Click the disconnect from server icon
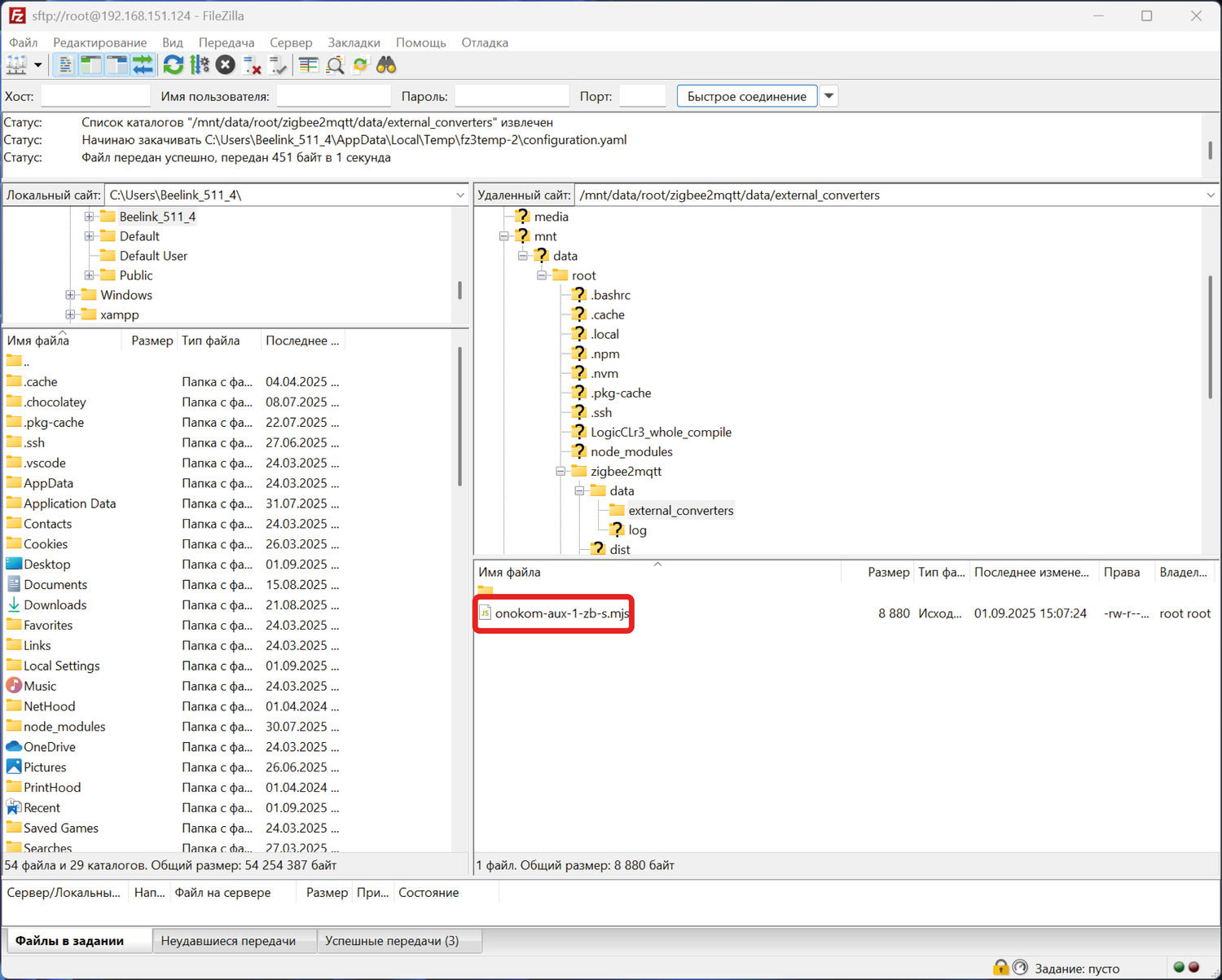 point(253,65)
